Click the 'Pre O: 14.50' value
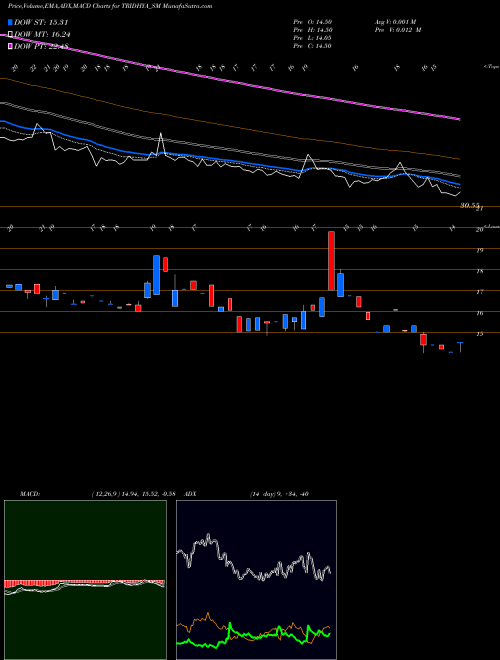The height and width of the screenshot is (660, 500). [312, 22]
